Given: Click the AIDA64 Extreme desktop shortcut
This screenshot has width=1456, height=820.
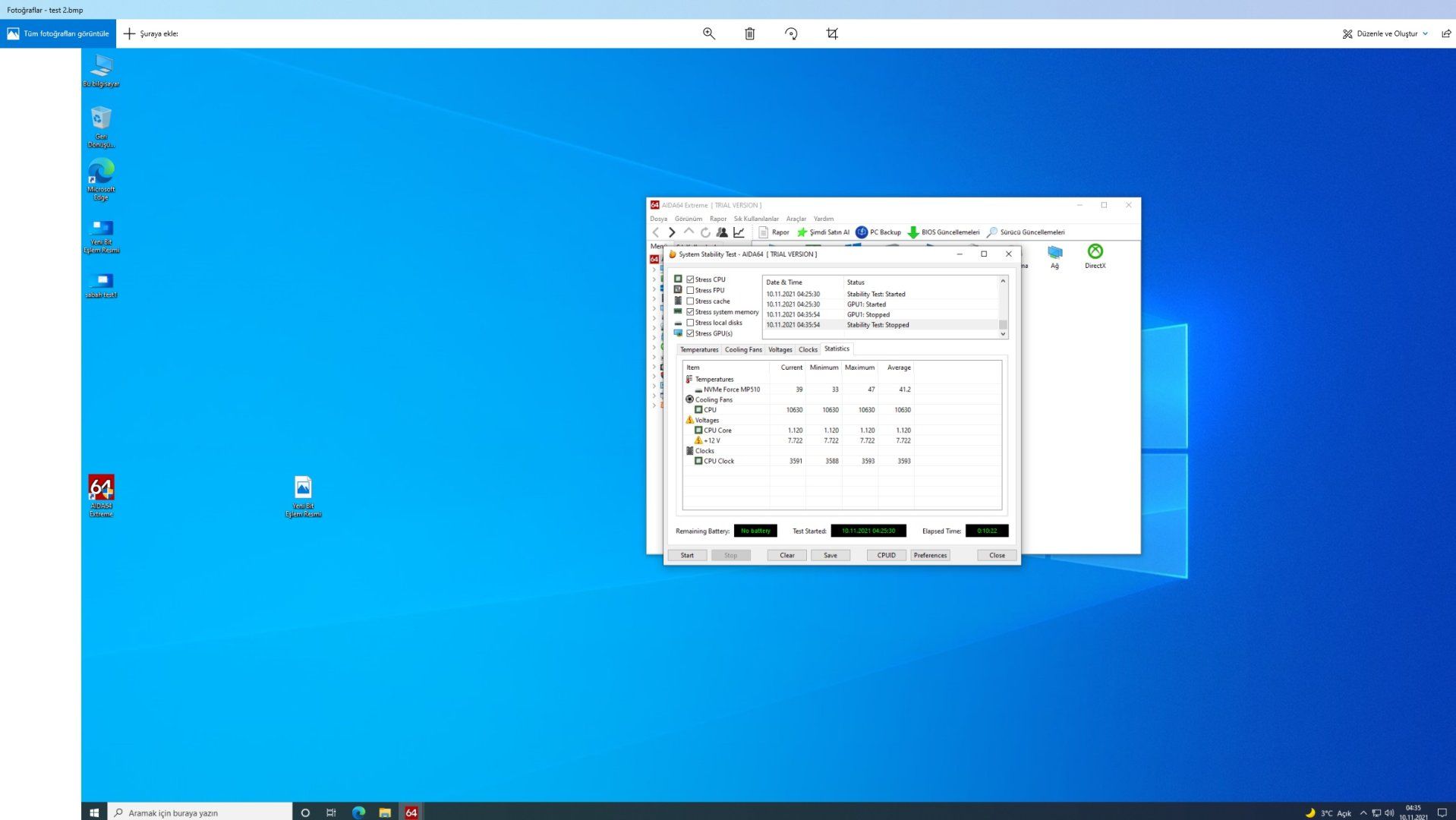Looking at the screenshot, I should click(x=101, y=496).
